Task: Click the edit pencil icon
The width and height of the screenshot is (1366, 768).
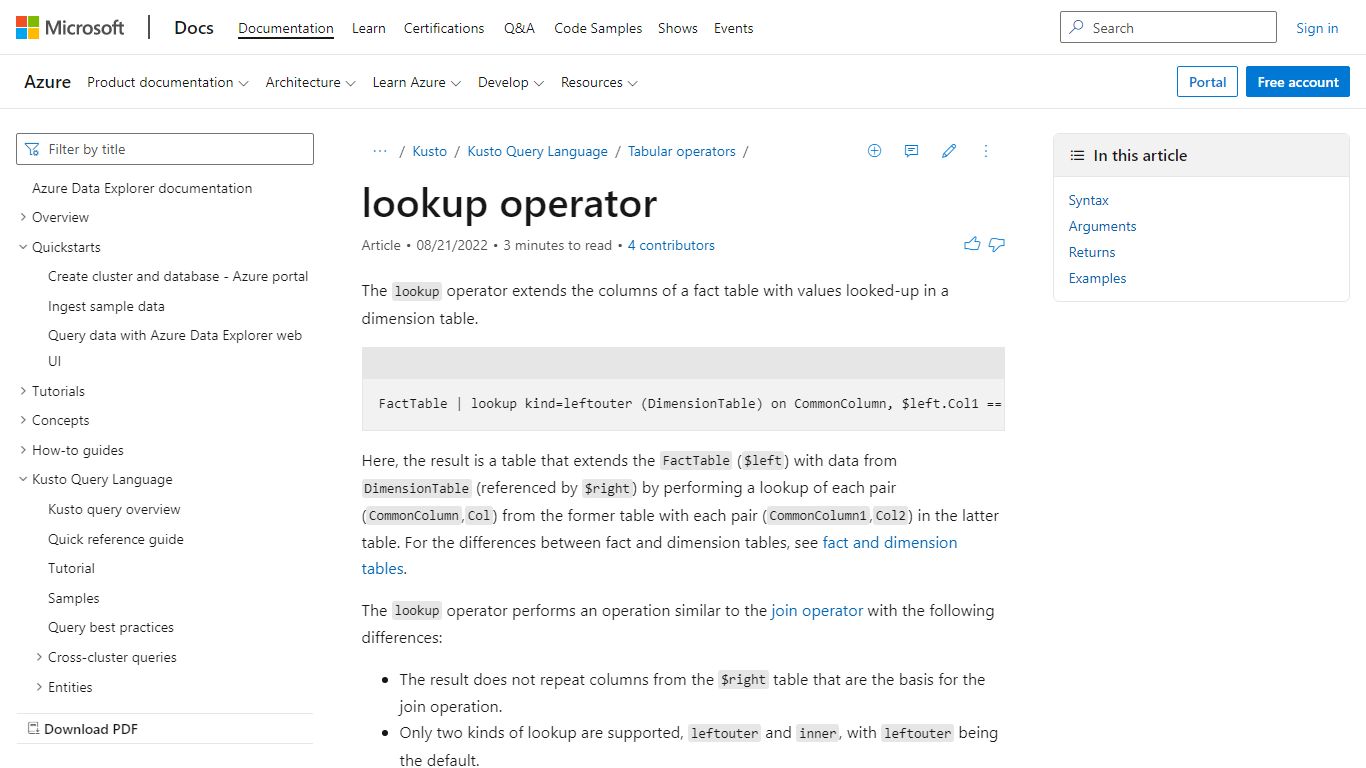Action: [949, 151]
